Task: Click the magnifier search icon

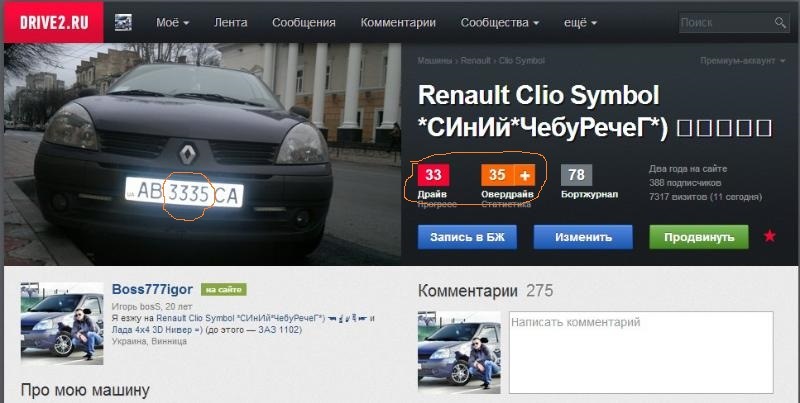Action: point(780,22)
